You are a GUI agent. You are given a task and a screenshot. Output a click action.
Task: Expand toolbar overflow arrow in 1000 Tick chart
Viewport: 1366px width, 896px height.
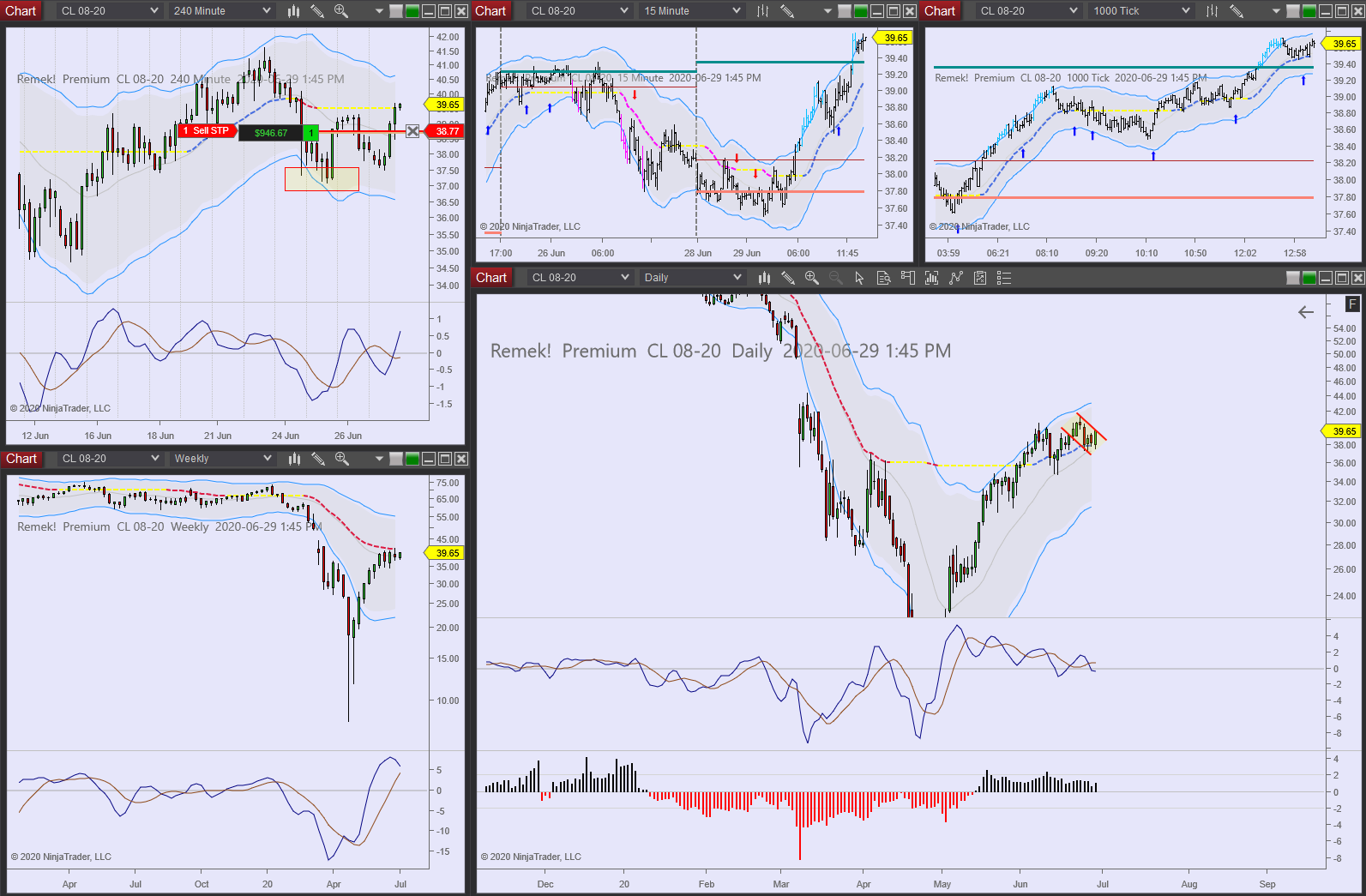(1276, 12)
